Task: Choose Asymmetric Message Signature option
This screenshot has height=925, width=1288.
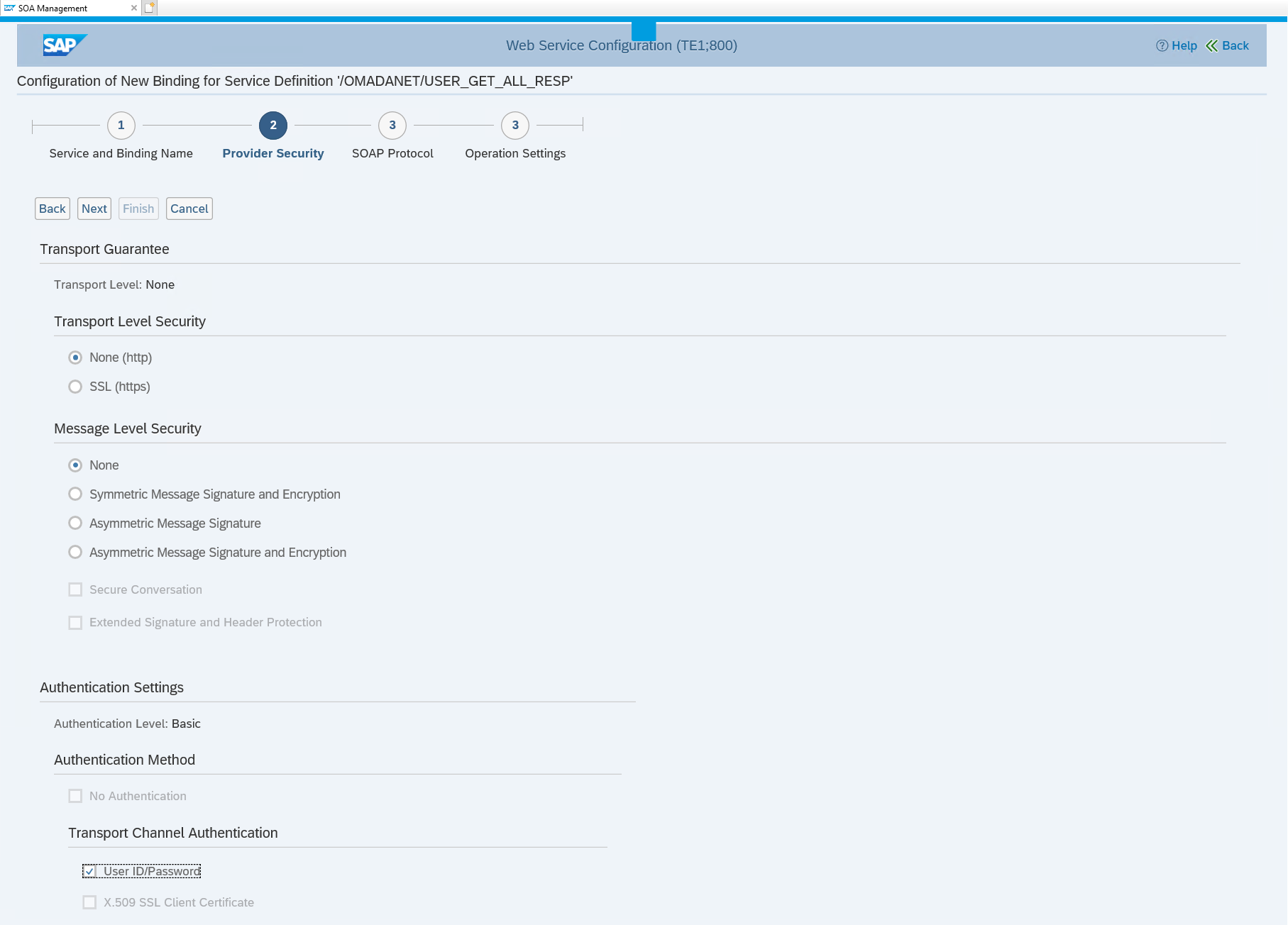Action: point(75,523)
